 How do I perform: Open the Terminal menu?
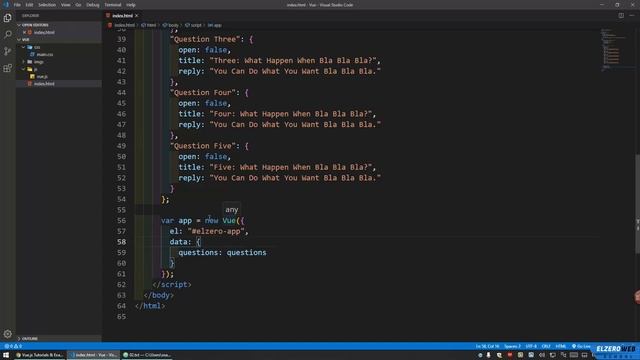pyautogui.click(x=113, y=5)
